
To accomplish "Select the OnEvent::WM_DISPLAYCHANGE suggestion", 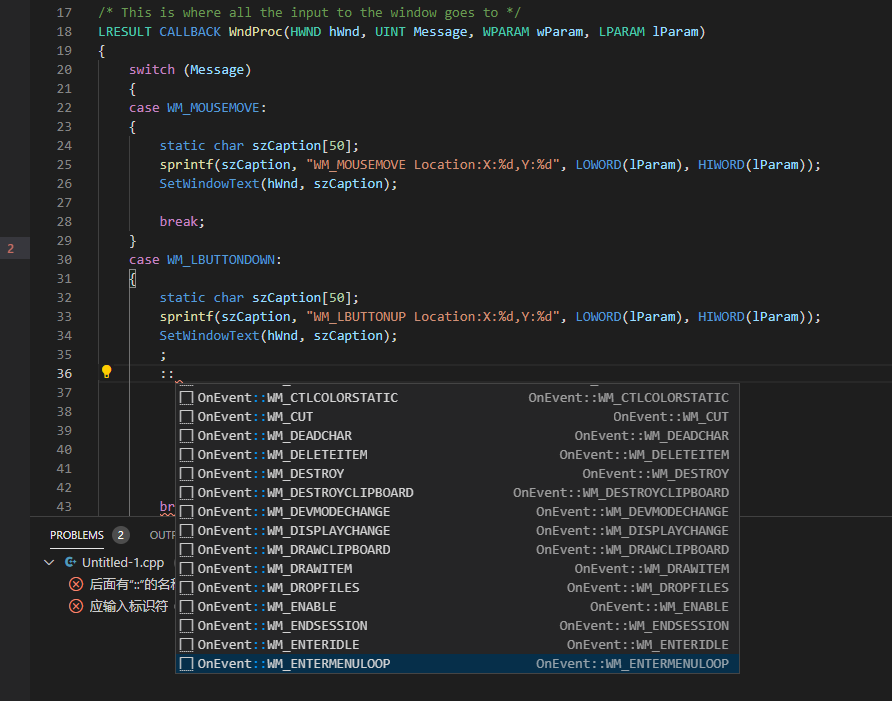I will click(x=457, y=531).
